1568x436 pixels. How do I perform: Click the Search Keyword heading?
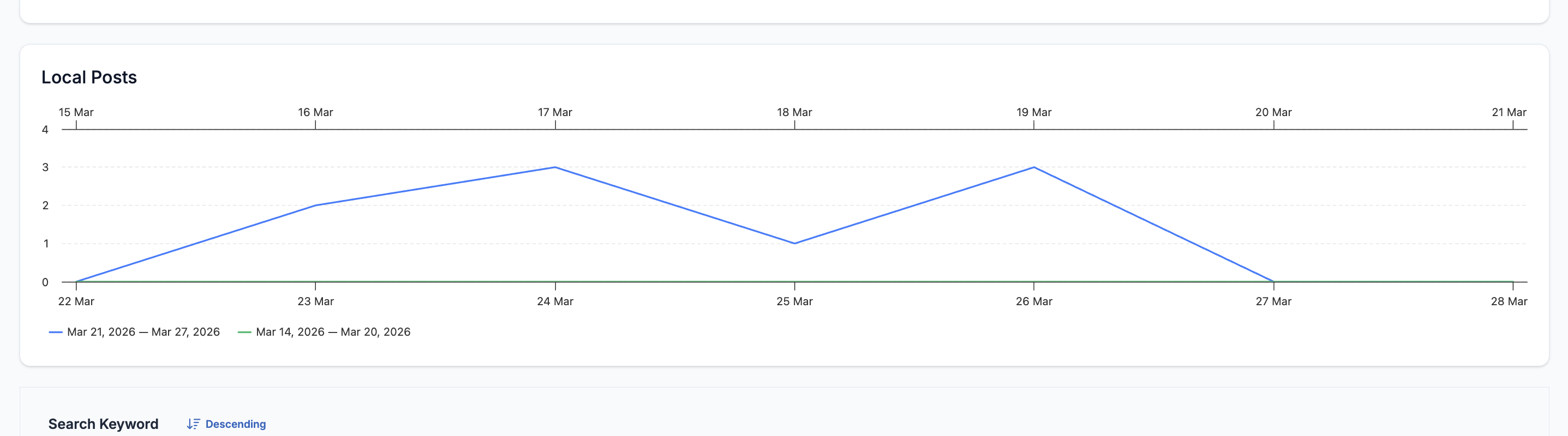coord(104,424)
